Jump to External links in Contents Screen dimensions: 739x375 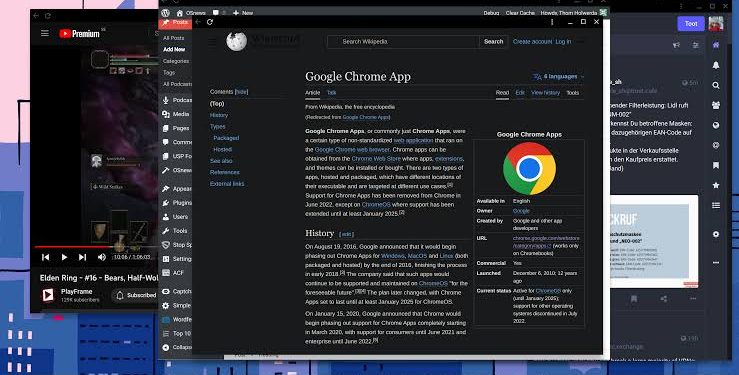(x=227, y=184)
